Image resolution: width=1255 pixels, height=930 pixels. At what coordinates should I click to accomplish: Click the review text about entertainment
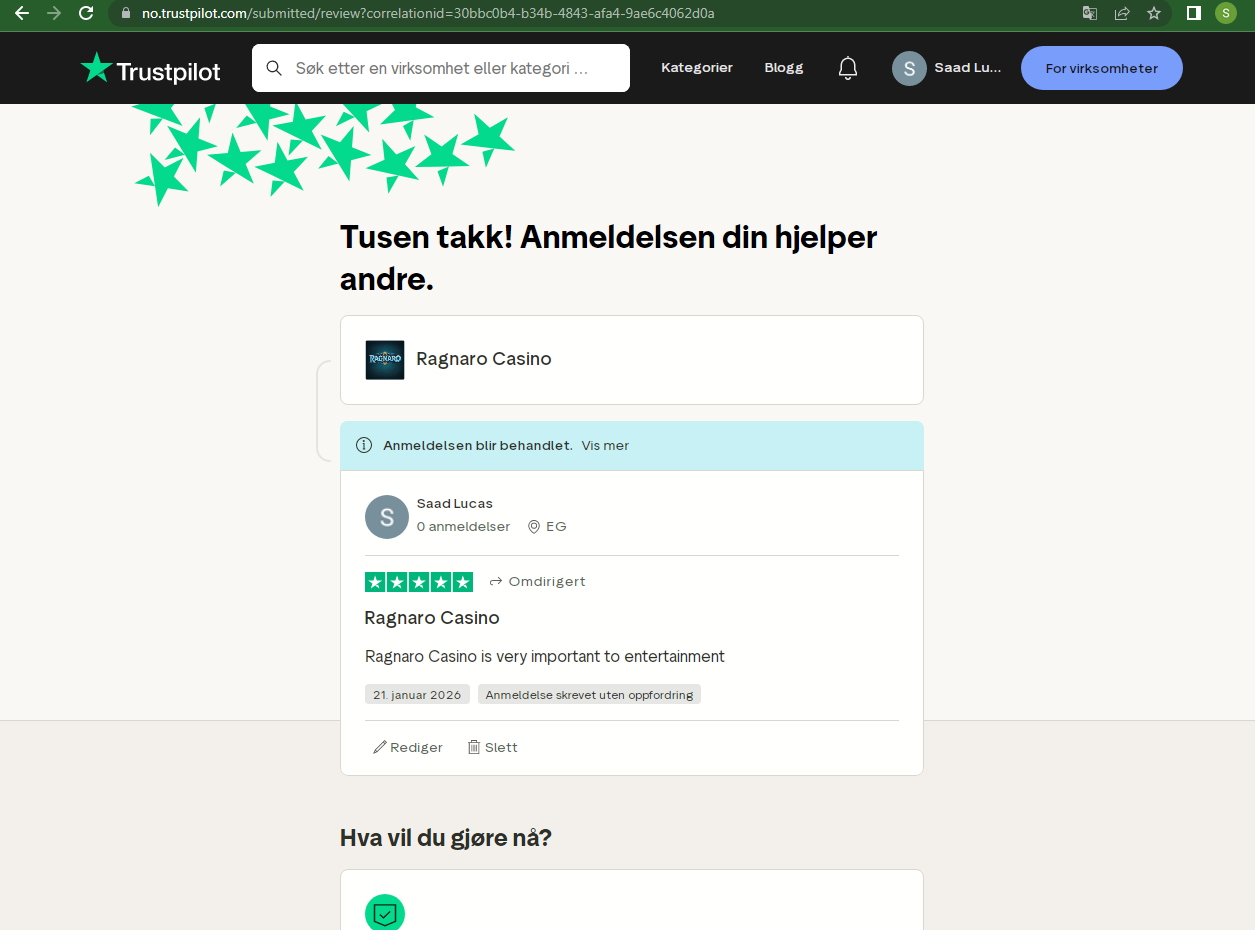pyautogui.click(x=545, y=657)
